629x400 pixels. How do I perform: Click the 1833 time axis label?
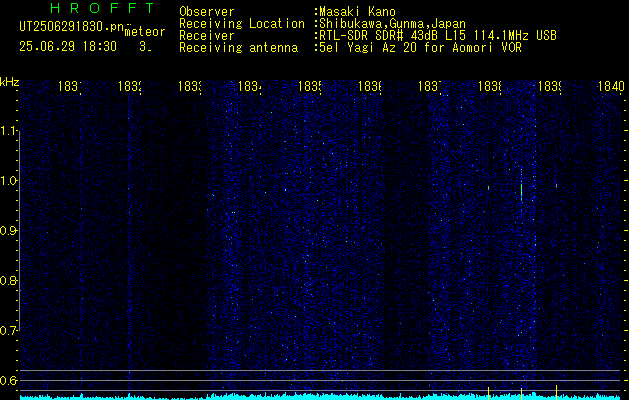[190, 86]
